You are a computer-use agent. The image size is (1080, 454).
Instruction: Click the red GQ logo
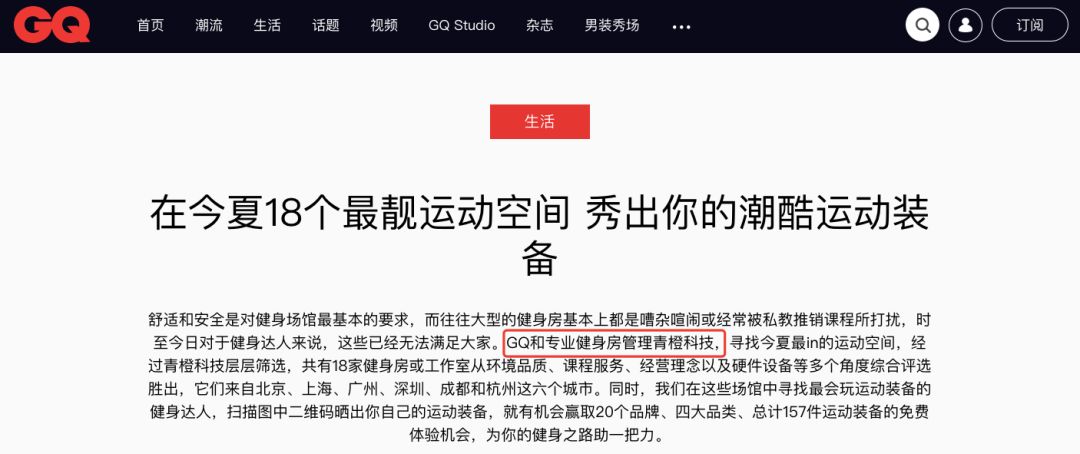52,26
